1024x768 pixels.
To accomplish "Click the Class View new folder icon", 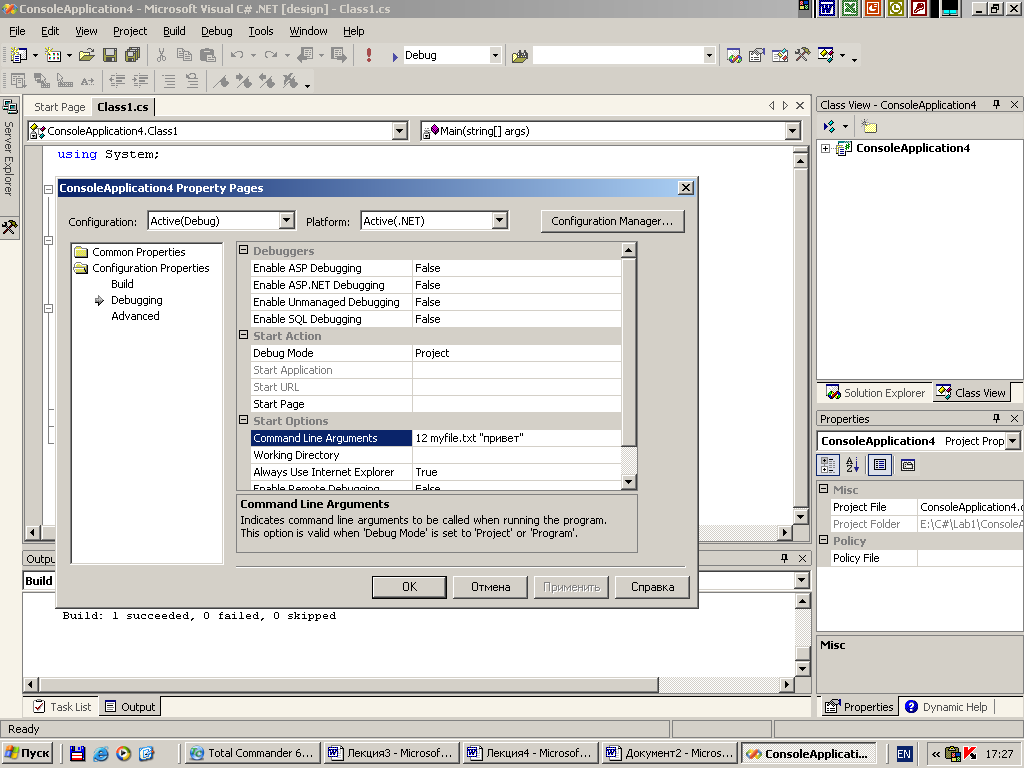I will coord(869,126).
